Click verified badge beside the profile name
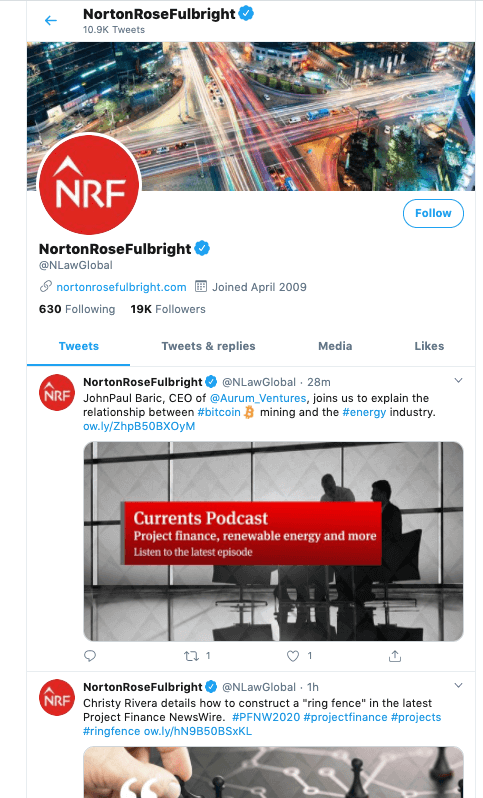The width and height of the screenshot is (483, 798). (202, 248)
